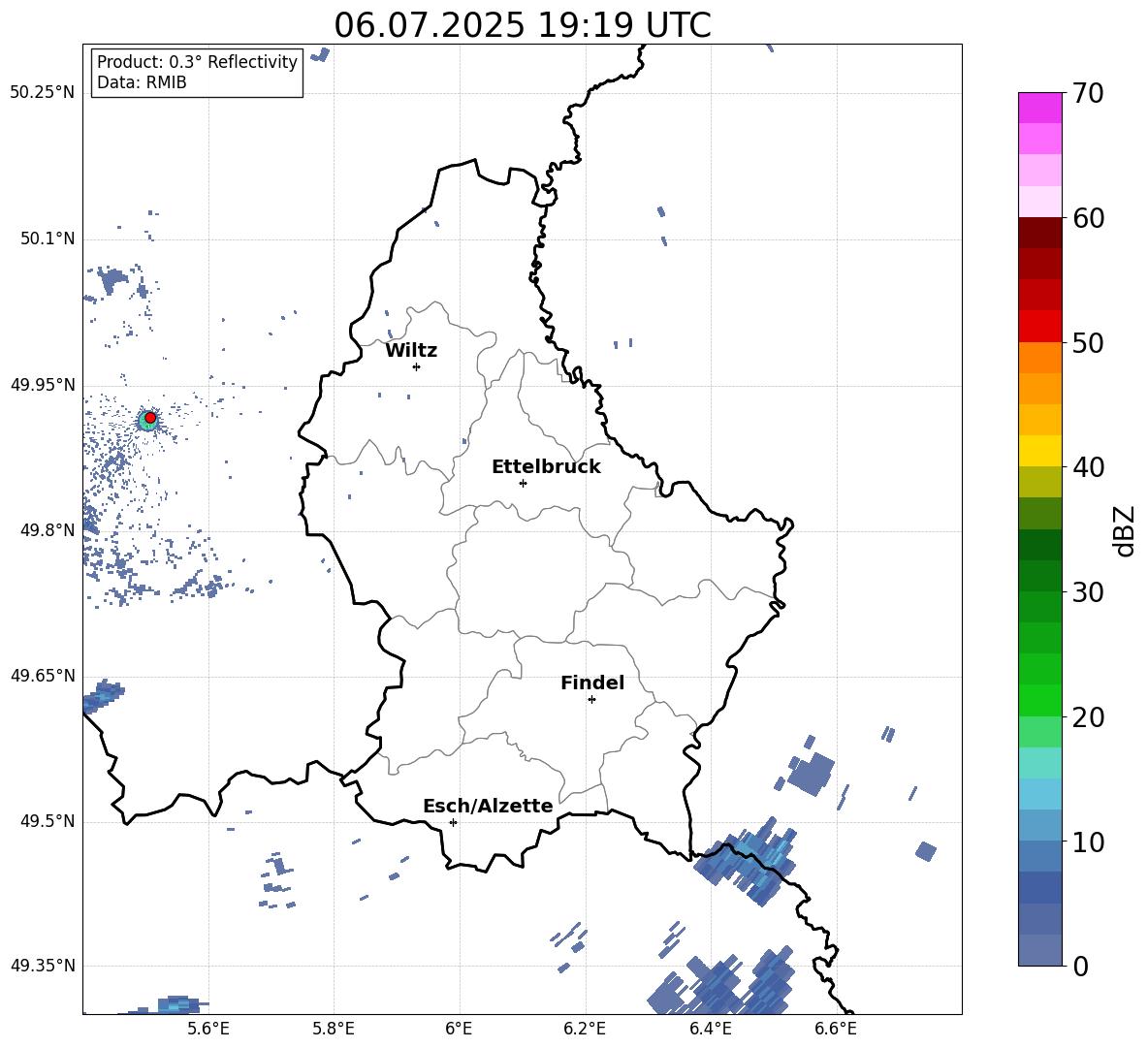Click the Wiltz city label

click(411, 351)
